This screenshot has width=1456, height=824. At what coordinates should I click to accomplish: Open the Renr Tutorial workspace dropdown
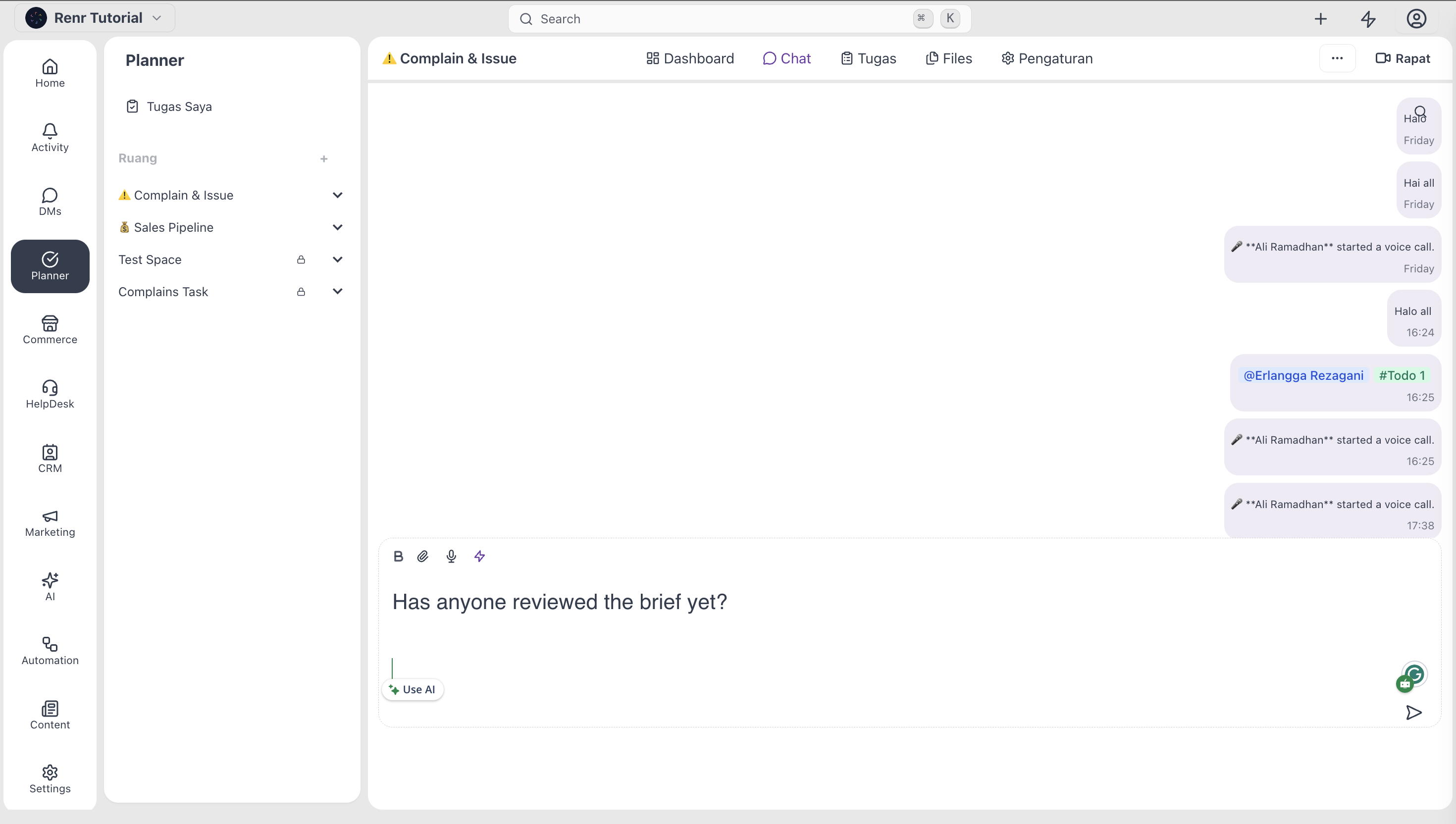95,18
